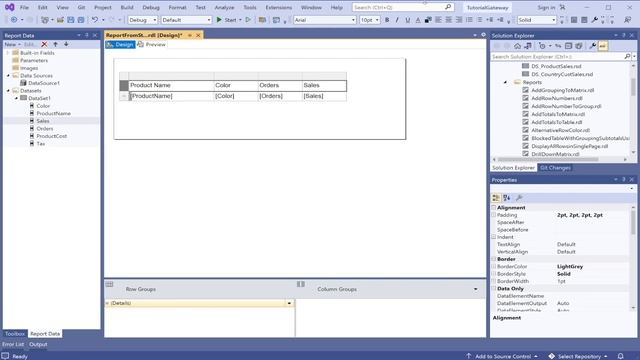The width and height of the screenshot is (640, 360).
Task: Click Add to Source Control button
Action: tap(502, 356)
